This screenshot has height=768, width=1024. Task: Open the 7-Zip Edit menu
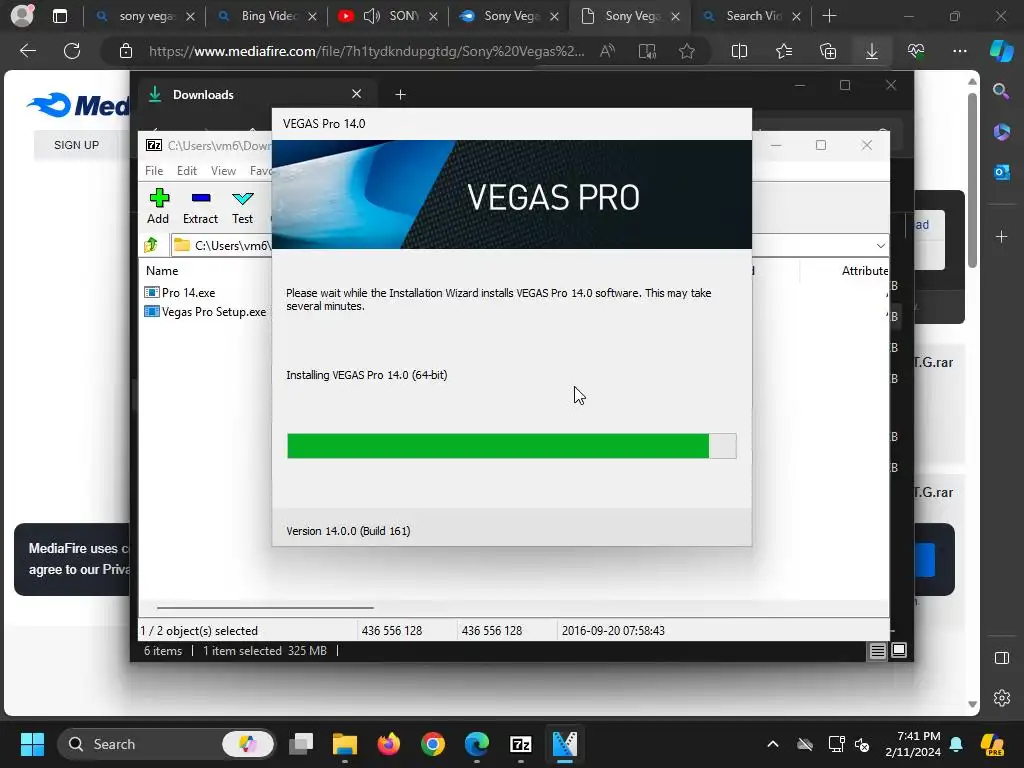187,170
